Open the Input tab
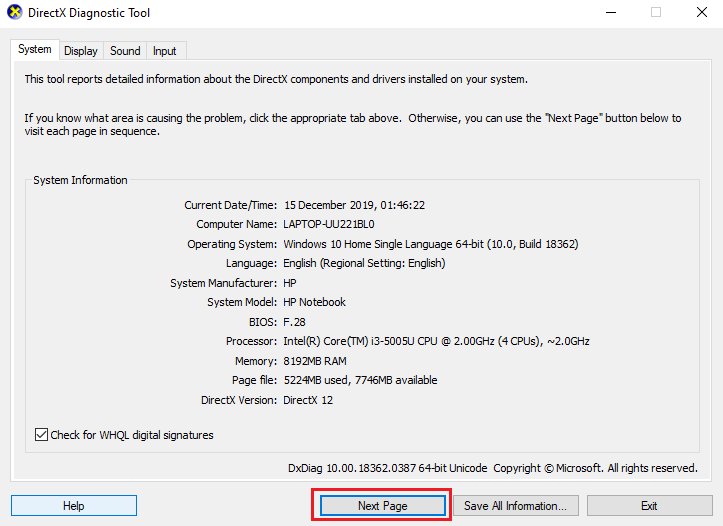This screenshot has height=526, width=723. click(165, 51)
